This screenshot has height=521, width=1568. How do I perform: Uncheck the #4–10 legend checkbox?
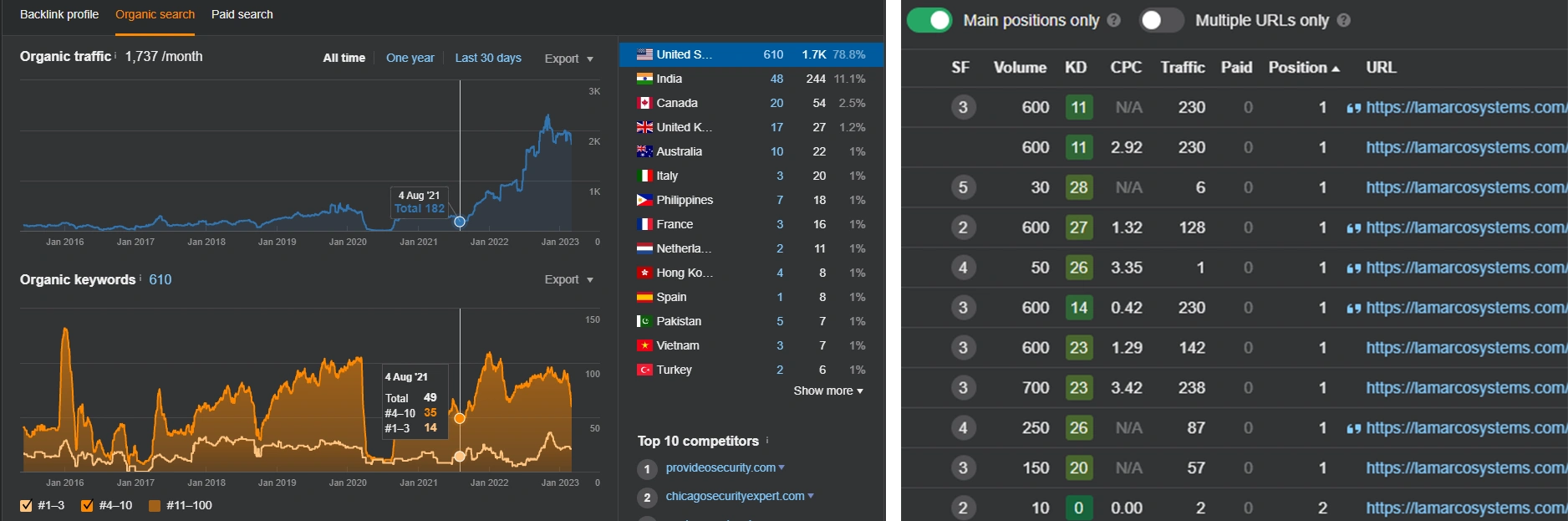(87, 505)
